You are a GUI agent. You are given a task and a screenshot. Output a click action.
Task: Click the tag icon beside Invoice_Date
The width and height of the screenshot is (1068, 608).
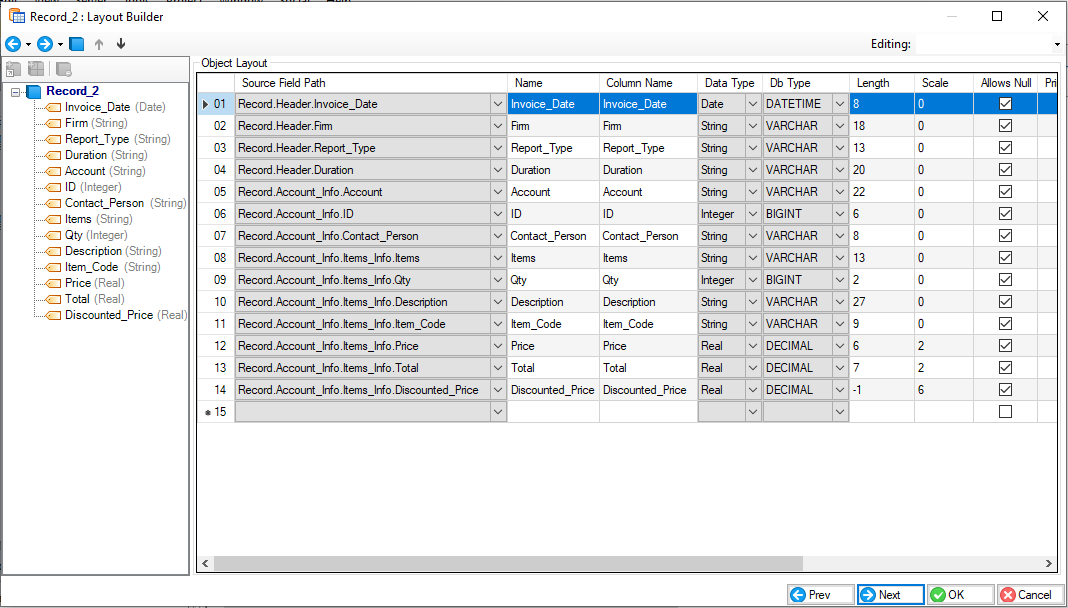[x=54, y=107]
